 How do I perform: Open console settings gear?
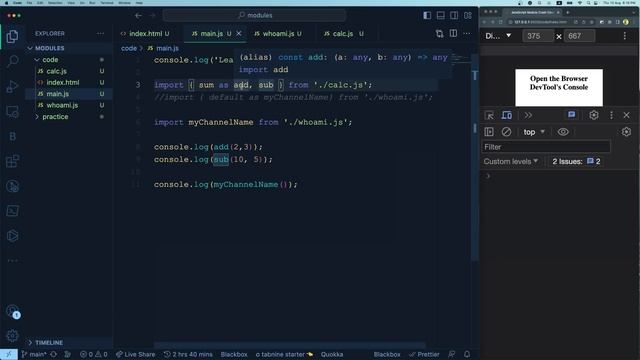tap(626, 132)
